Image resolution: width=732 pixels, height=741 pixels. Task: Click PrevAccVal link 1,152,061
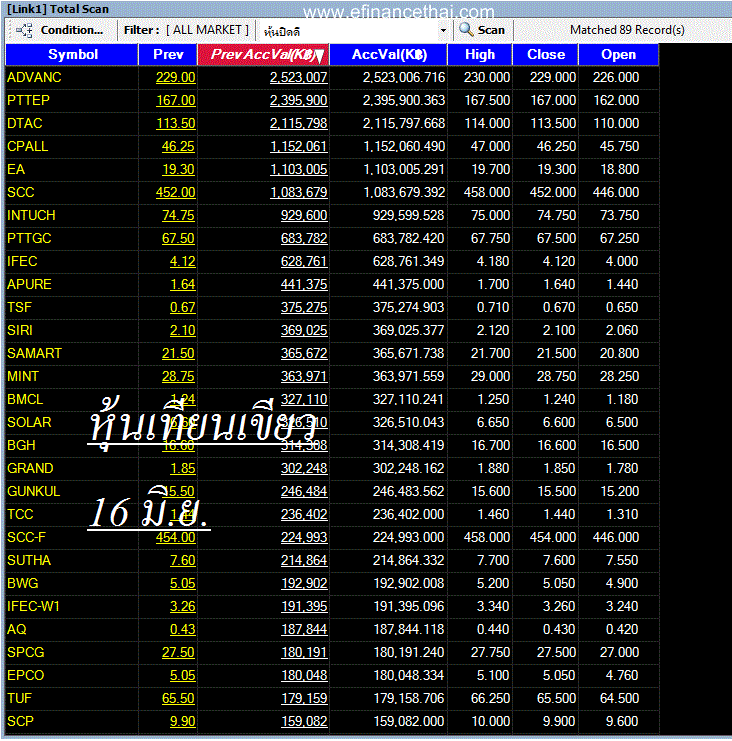[298, 146]
